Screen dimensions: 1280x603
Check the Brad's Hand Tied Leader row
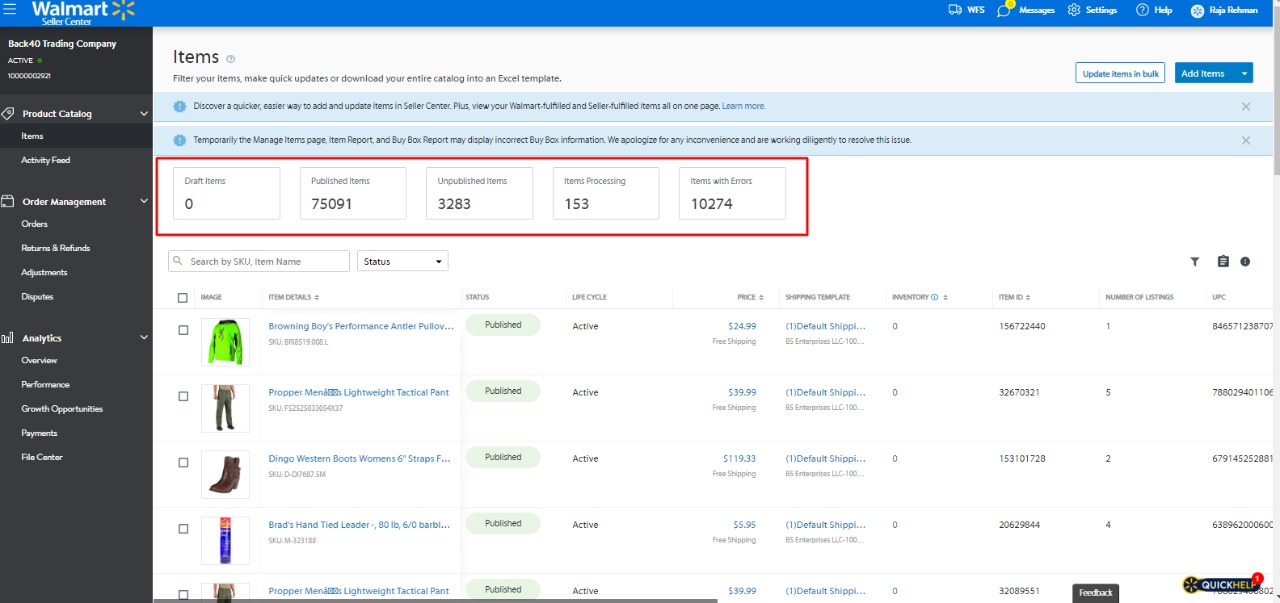183,528
